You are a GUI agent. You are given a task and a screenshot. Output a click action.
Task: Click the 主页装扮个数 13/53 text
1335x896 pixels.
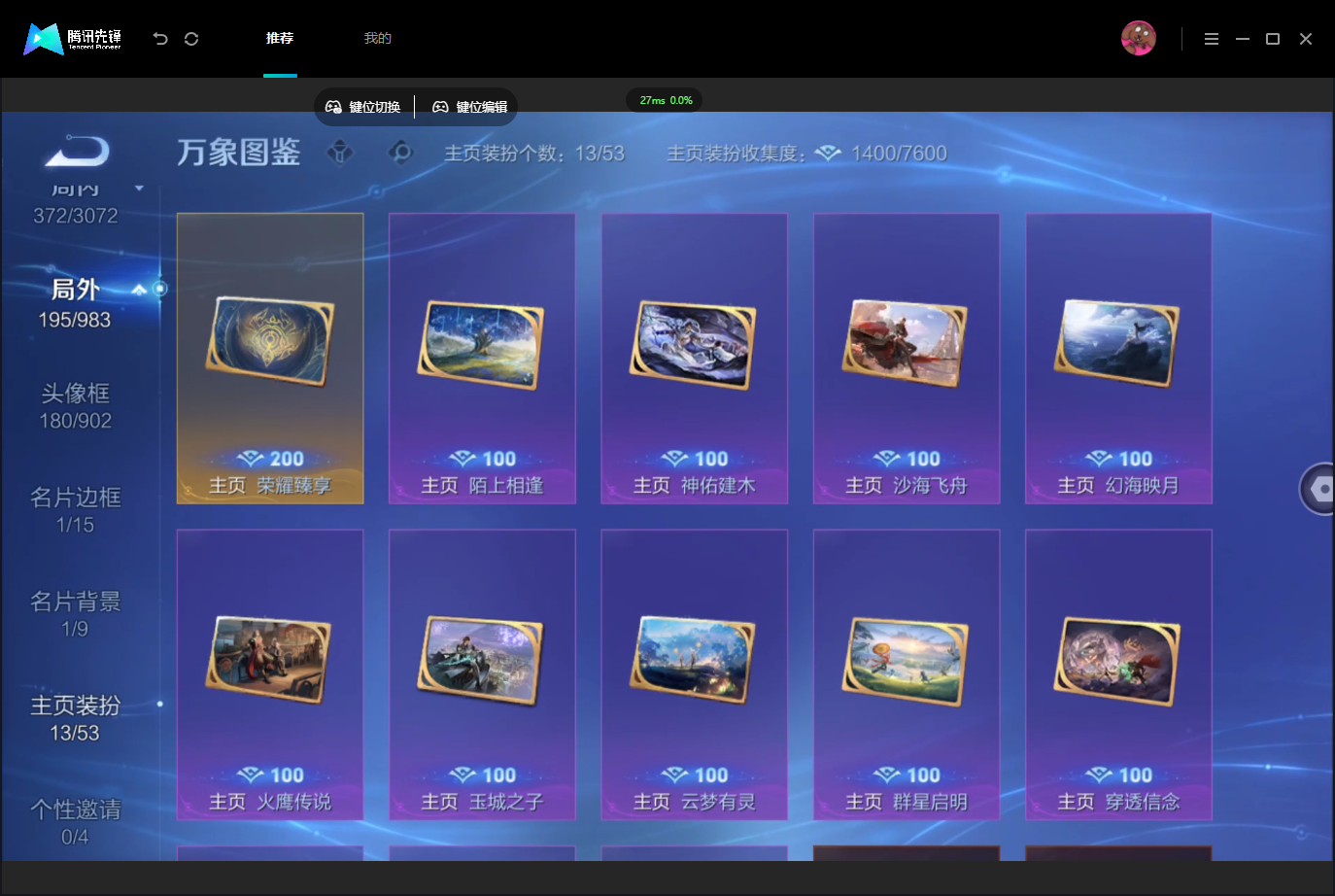[x=534, y=154]
